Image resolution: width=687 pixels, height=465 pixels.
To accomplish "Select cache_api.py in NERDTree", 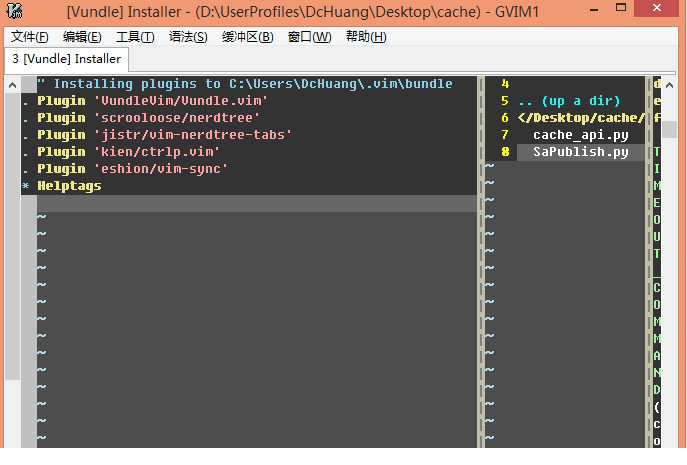I will pyautogui.click(x=581, y=135).
